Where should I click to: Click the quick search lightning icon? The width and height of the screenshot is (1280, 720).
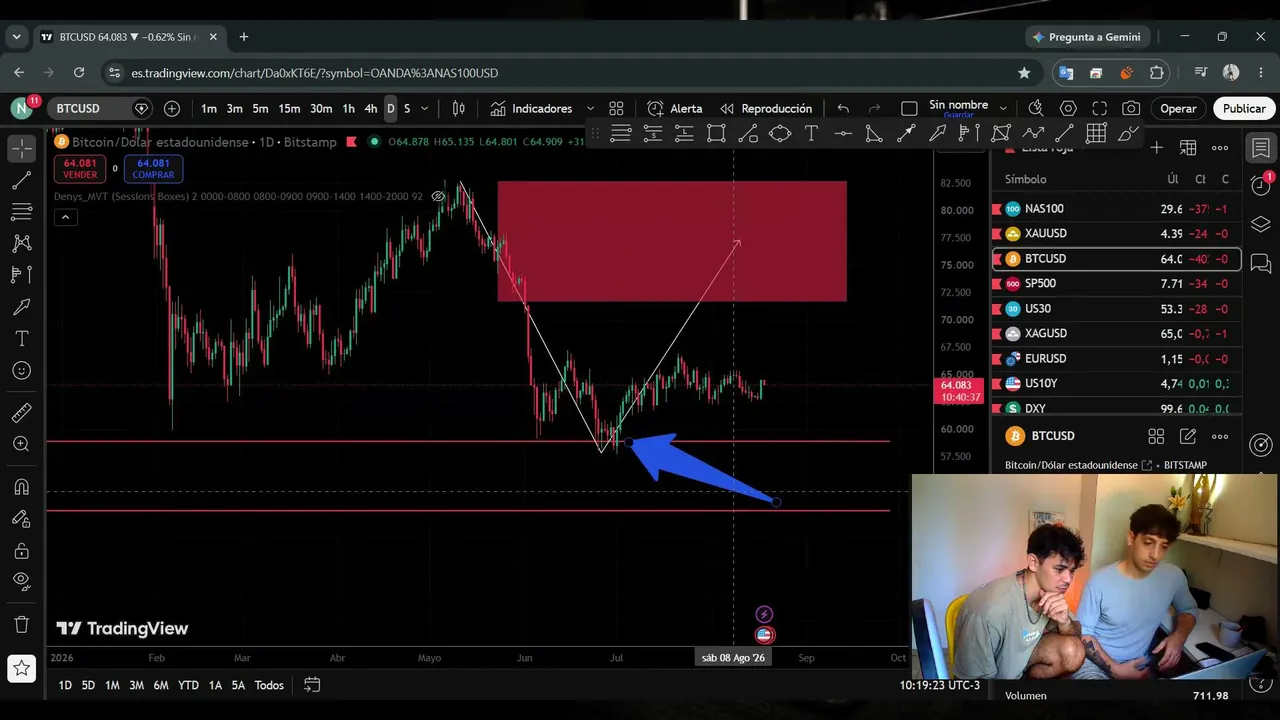(x=1036, y=108)
